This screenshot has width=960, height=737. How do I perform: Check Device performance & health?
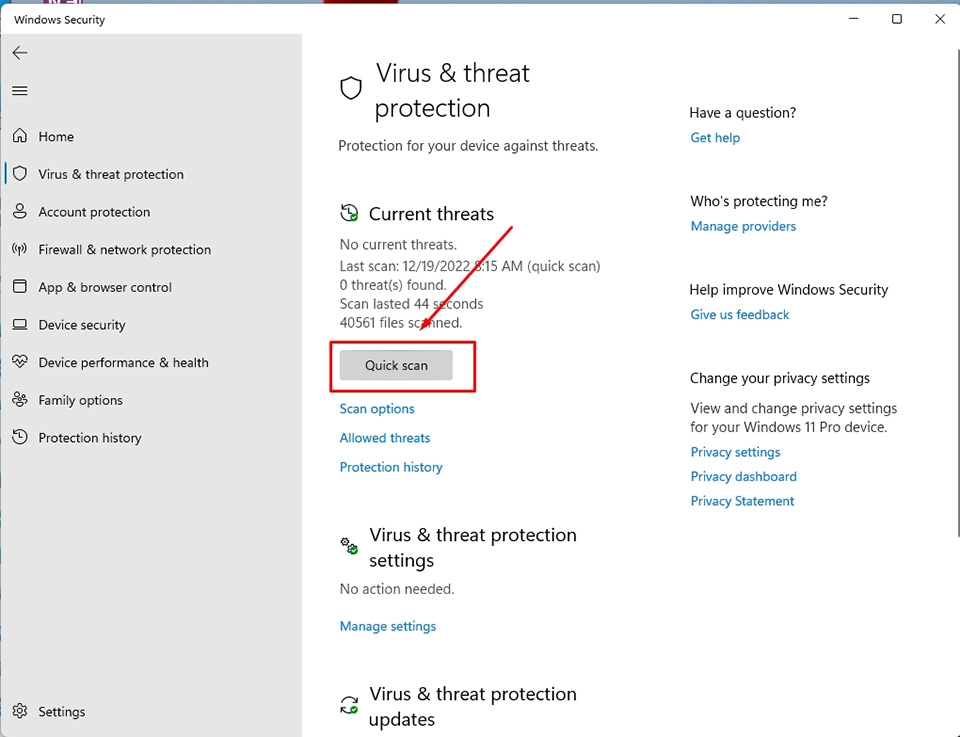123,362
